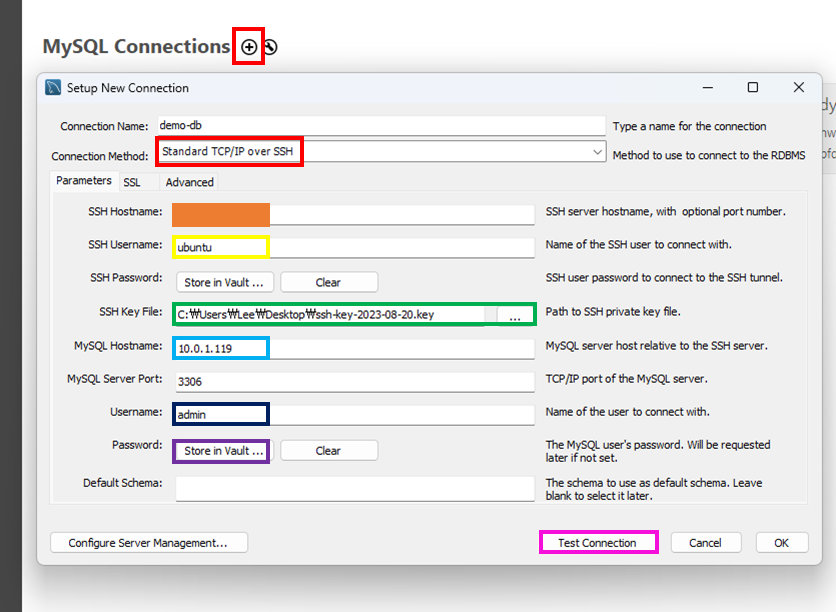Click 'Type a name for the connection' text

pyautogui.click(x=689, y=126)
